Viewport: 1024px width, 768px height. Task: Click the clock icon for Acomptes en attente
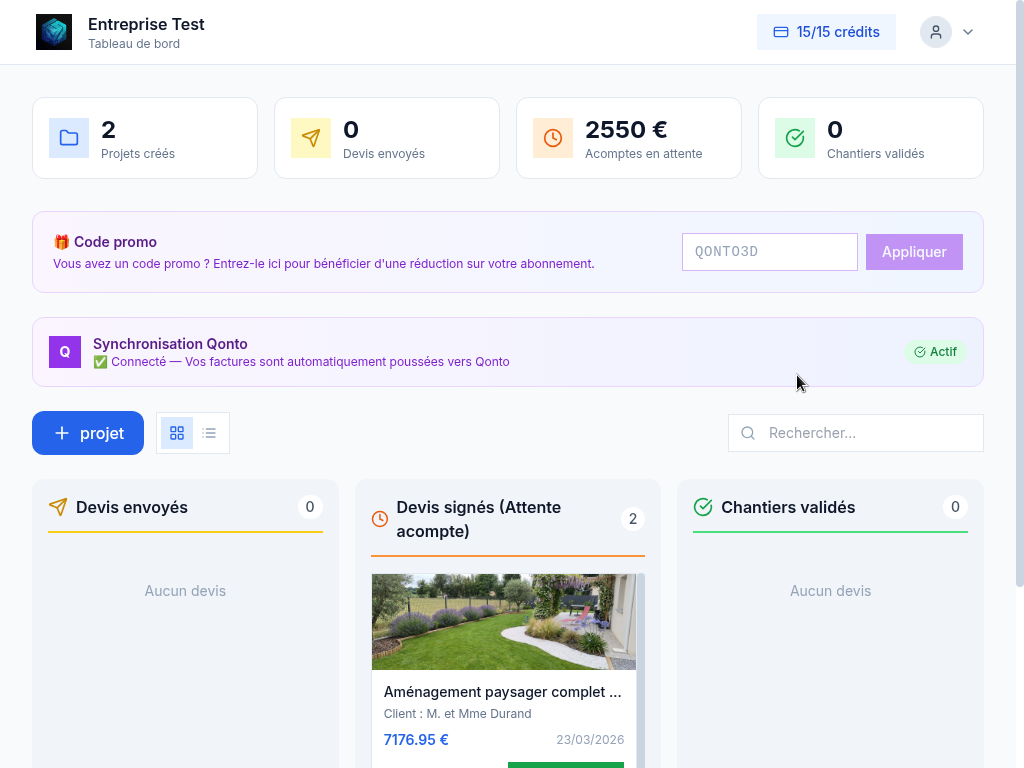[553, 138]
